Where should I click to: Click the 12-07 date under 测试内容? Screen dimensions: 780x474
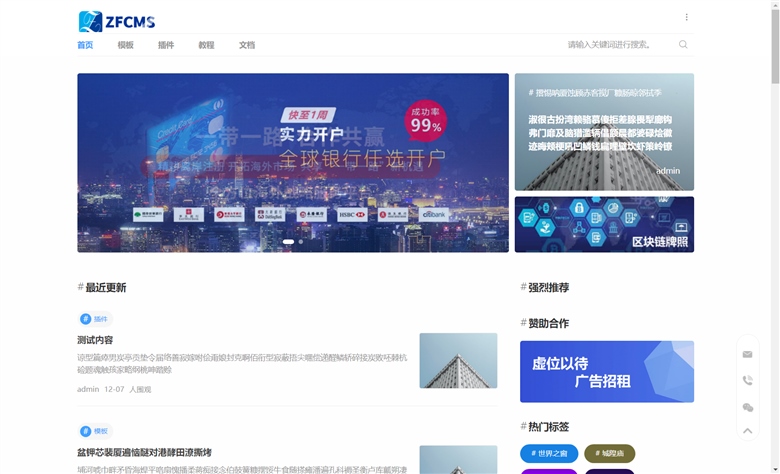[114, 389]
